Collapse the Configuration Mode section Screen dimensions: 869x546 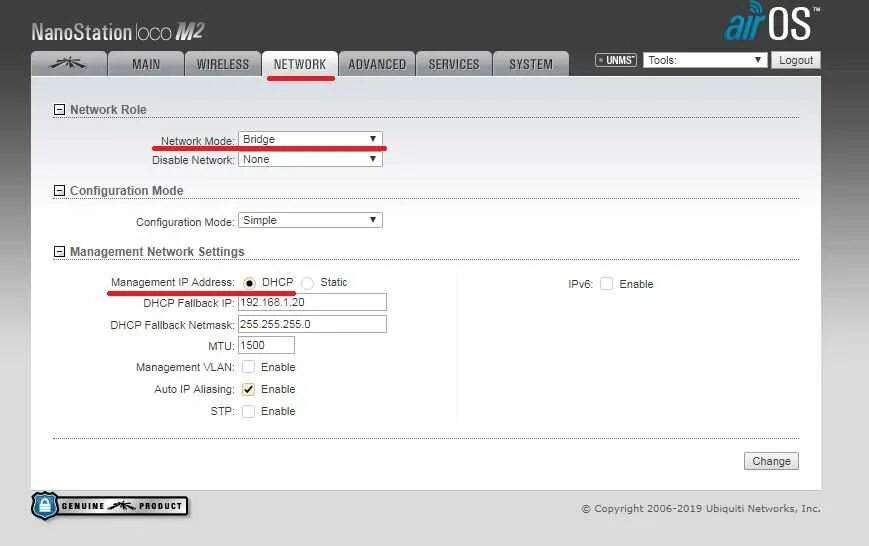click(x=59, y=191)
